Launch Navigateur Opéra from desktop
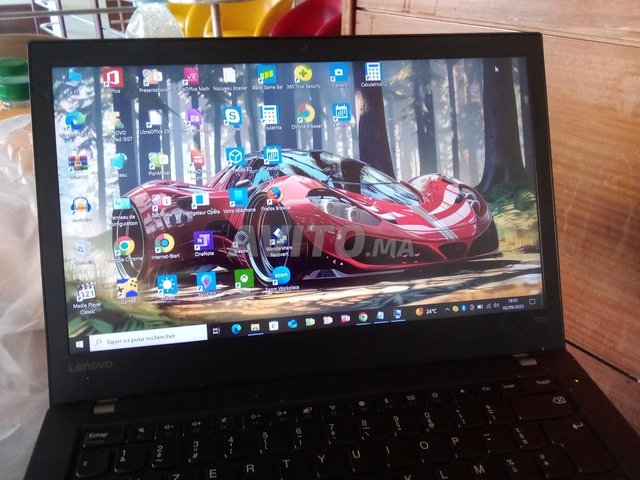 point(201,204)
